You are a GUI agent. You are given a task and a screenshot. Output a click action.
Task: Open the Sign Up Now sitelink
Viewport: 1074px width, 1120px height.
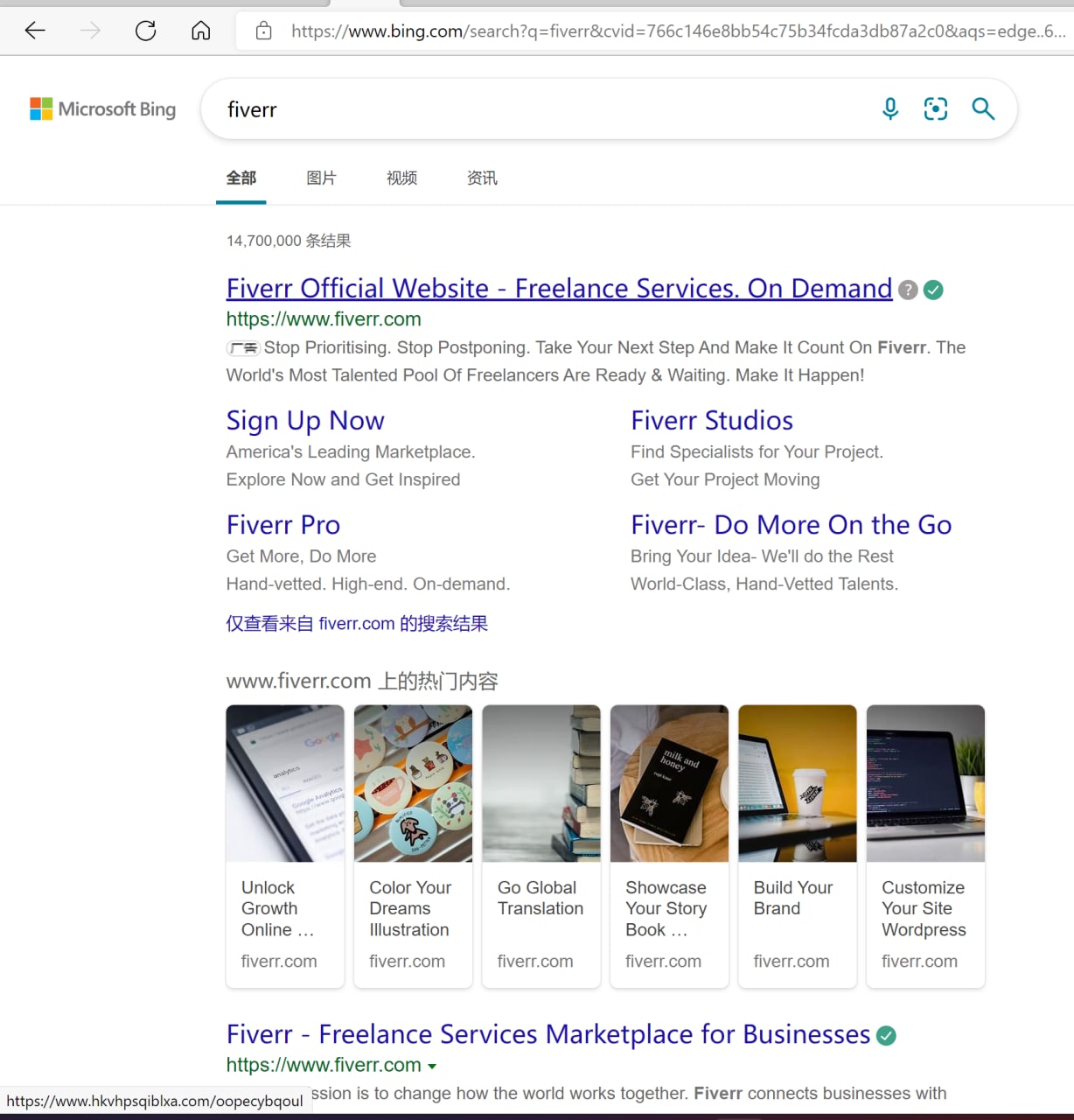tap(305, 421)
